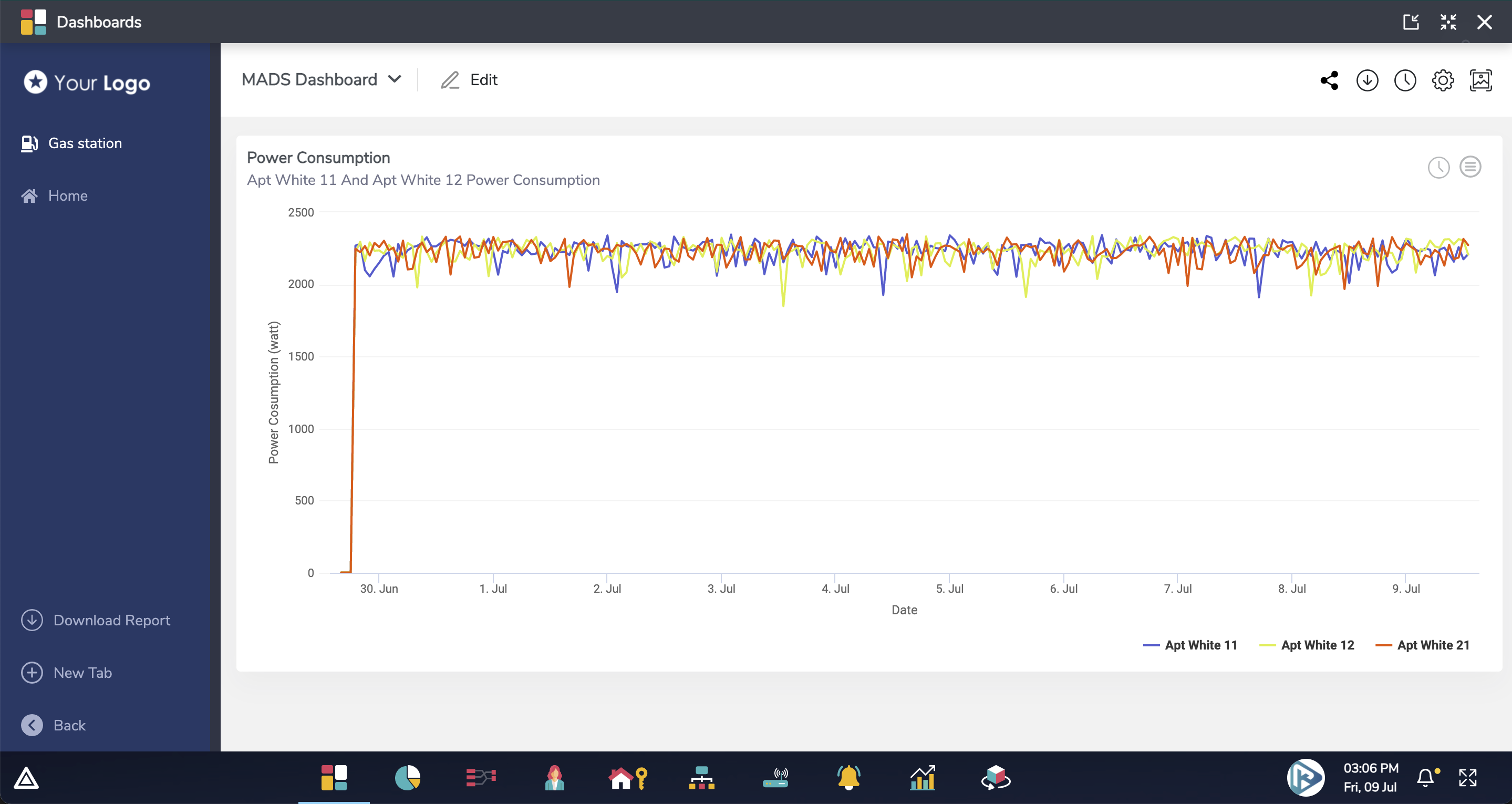Click the Edit dashboard button
This screenshot has width=1512, height=804.
(469, 79)
